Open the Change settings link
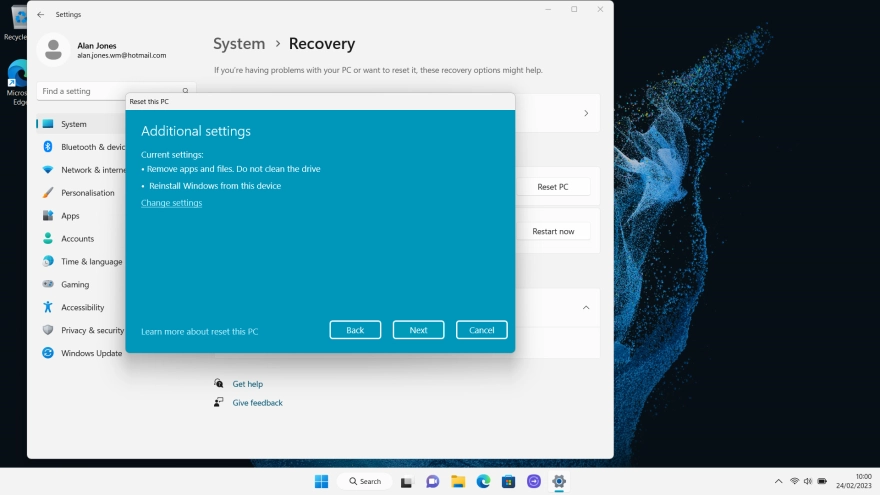This screenshot has width=880, height=495. (x=171, y=203)
